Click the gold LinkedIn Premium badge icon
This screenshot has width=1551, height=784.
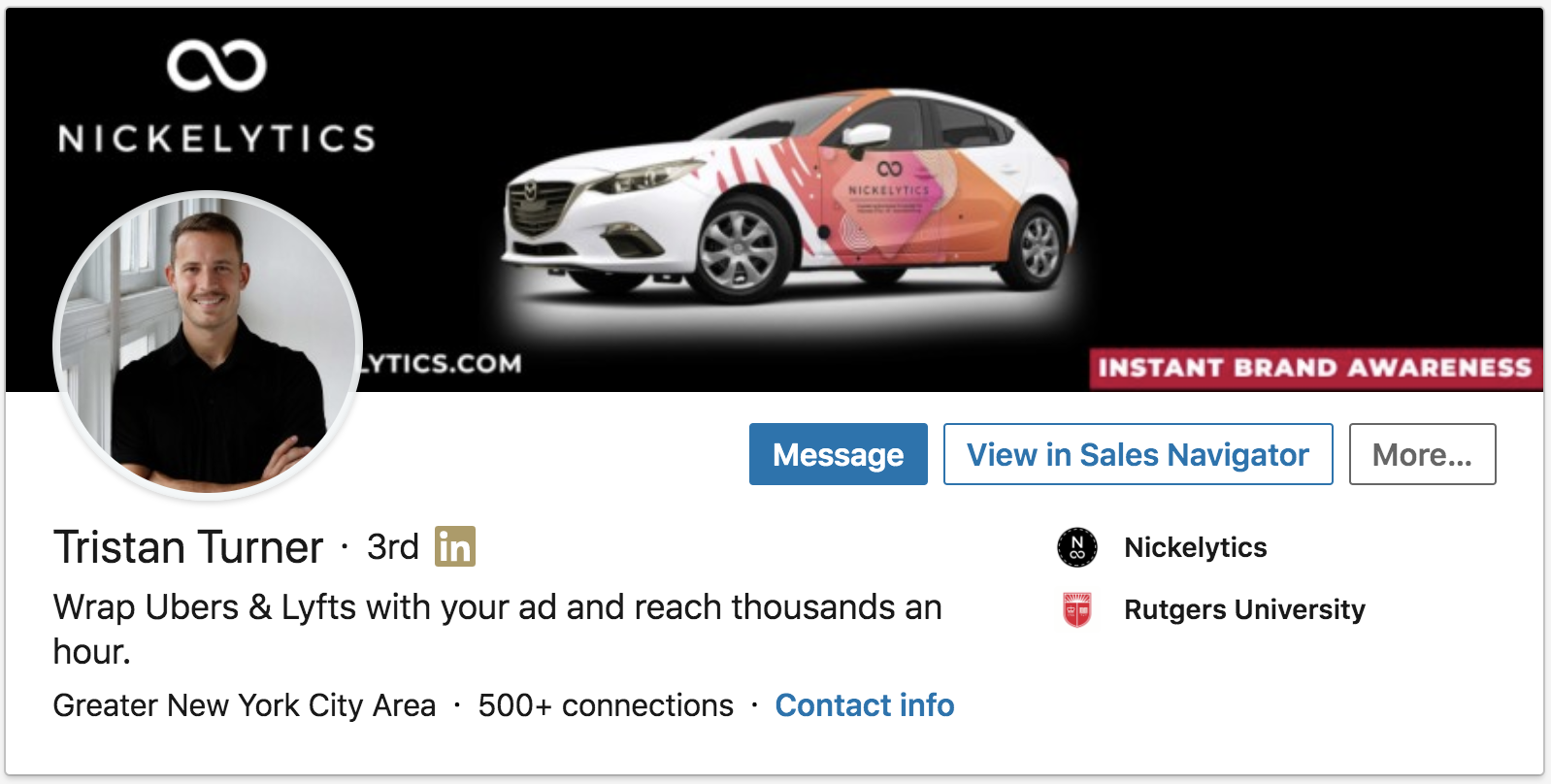click(455, 546)
